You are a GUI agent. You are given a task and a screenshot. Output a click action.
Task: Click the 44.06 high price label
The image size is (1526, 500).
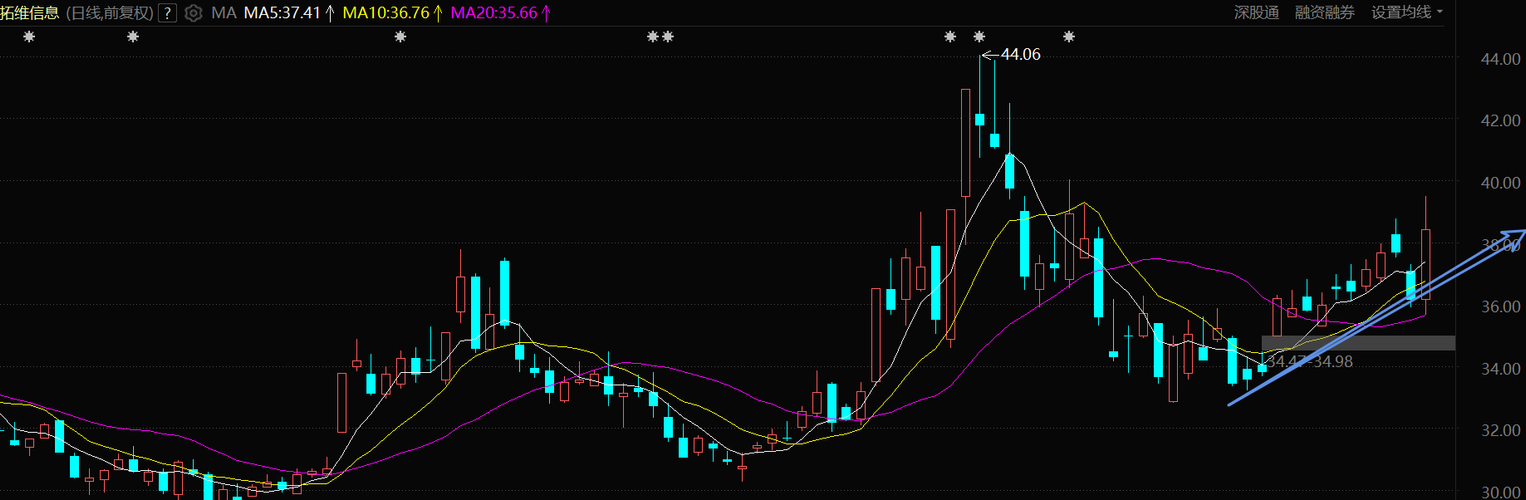[1020, 55]
